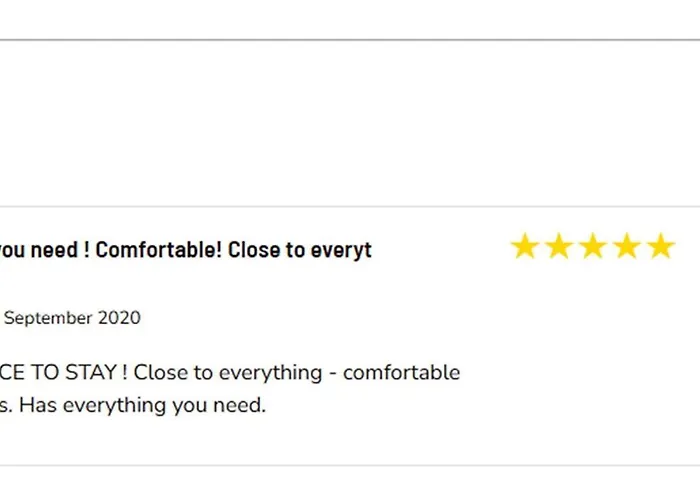Click "you need !" at the title start
700x500 pixels.
(40, 250)
